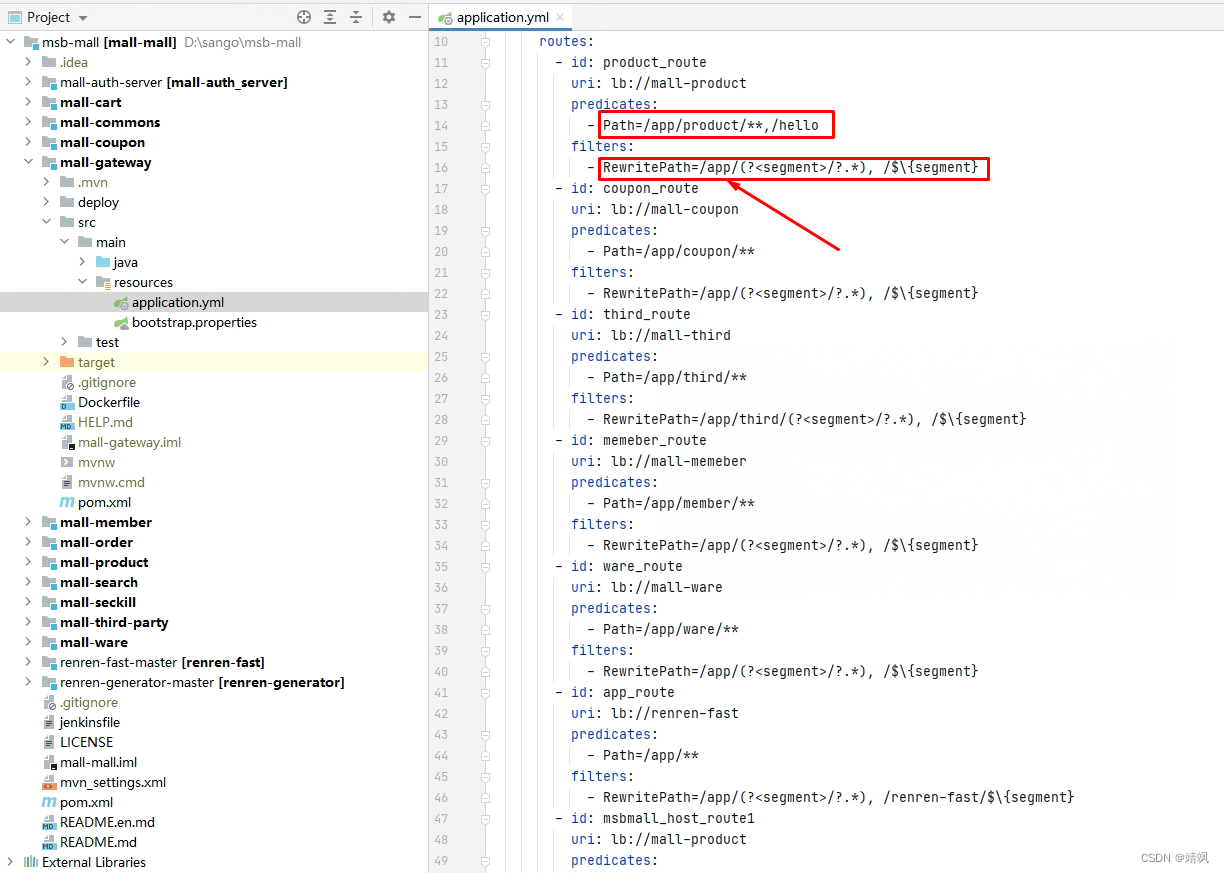Click the fold marker at line 35

tap(485, 566)
